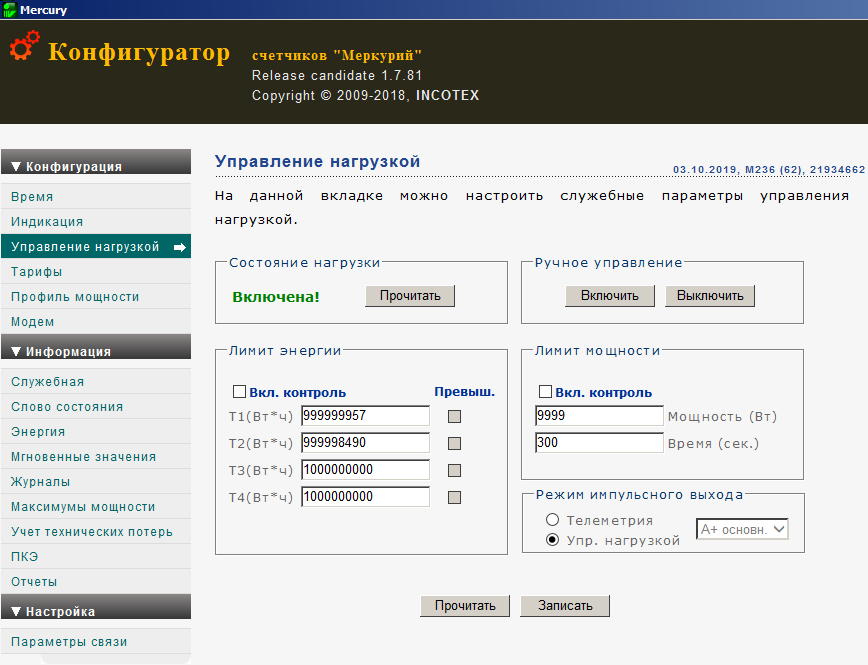Viewport: 868px width, 665px height.
Task: Open the Журналы page
Action: [96, 481]
